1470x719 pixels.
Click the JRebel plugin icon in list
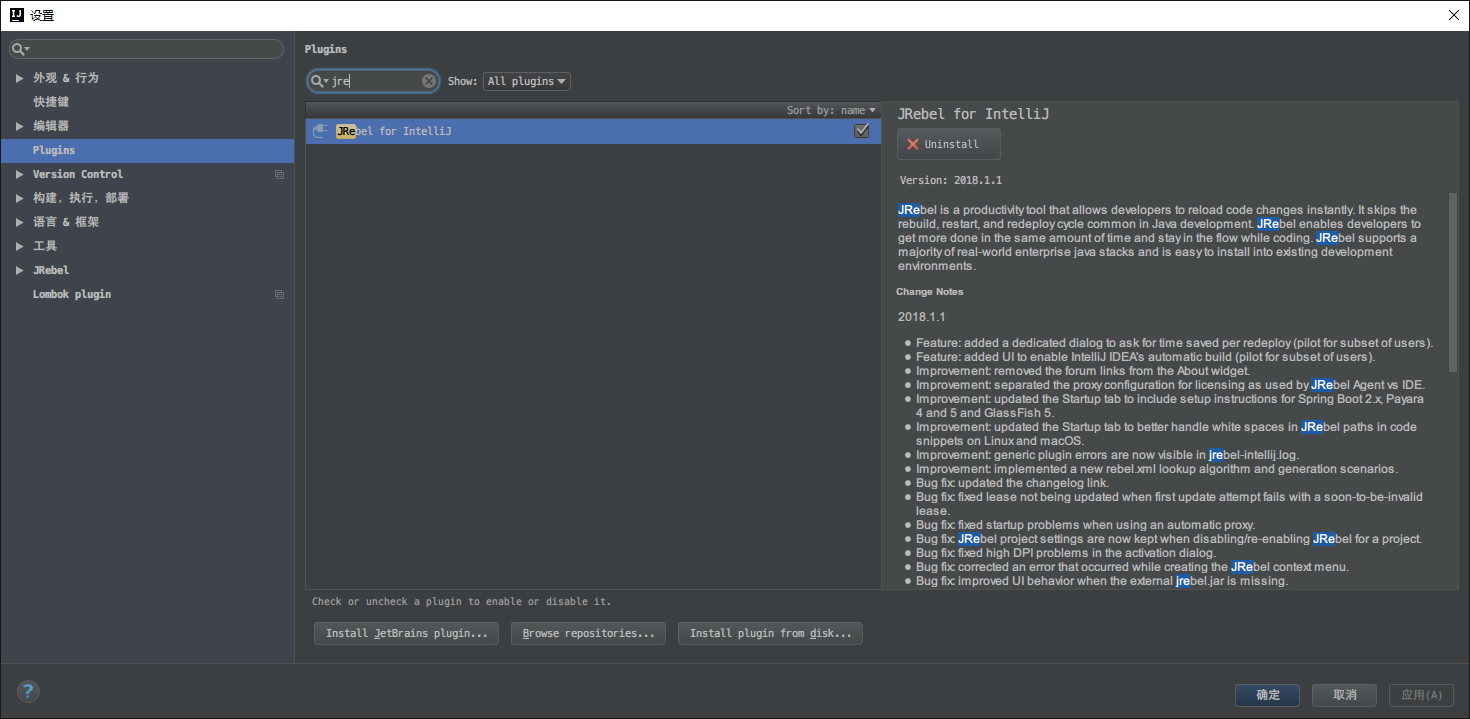[320, 131]
